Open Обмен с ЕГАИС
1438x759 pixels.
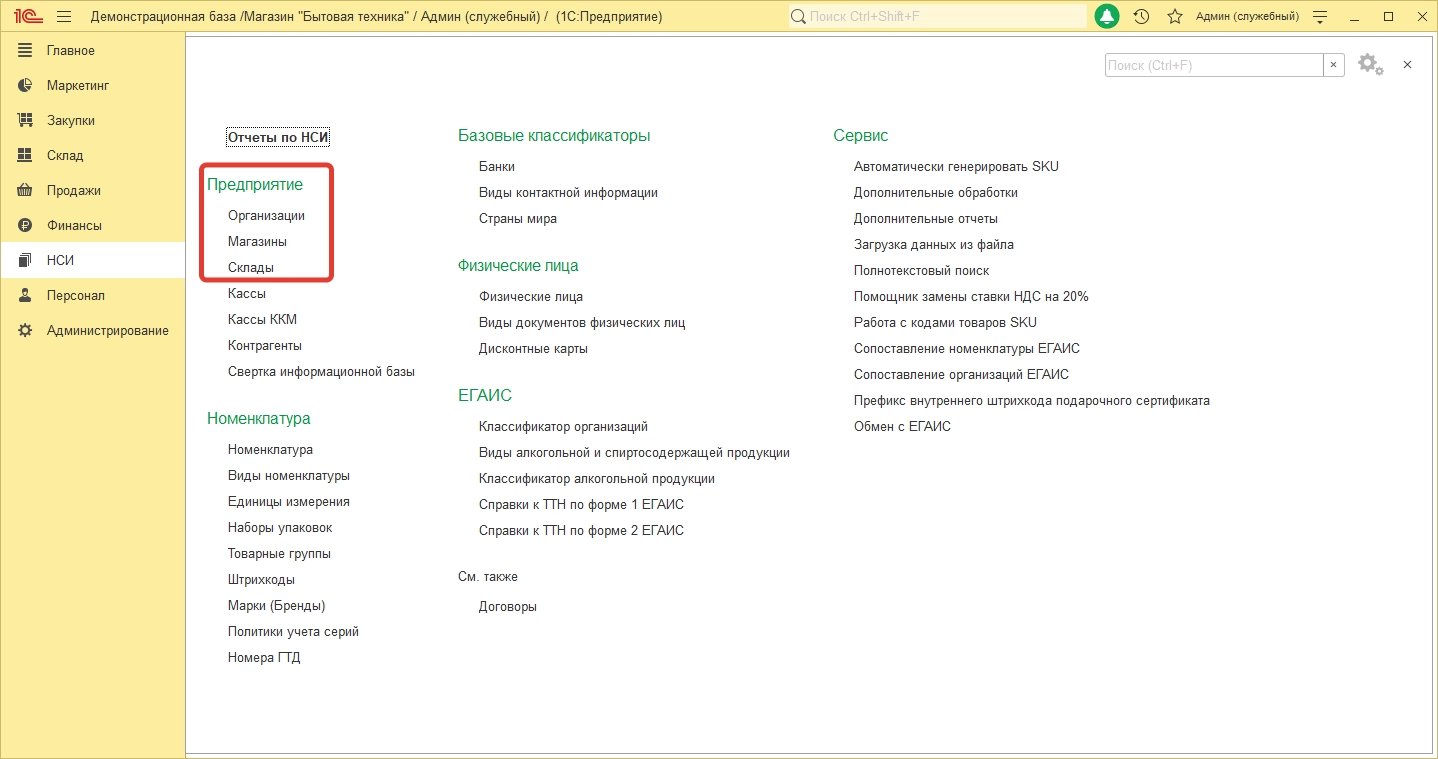[902, 427]
